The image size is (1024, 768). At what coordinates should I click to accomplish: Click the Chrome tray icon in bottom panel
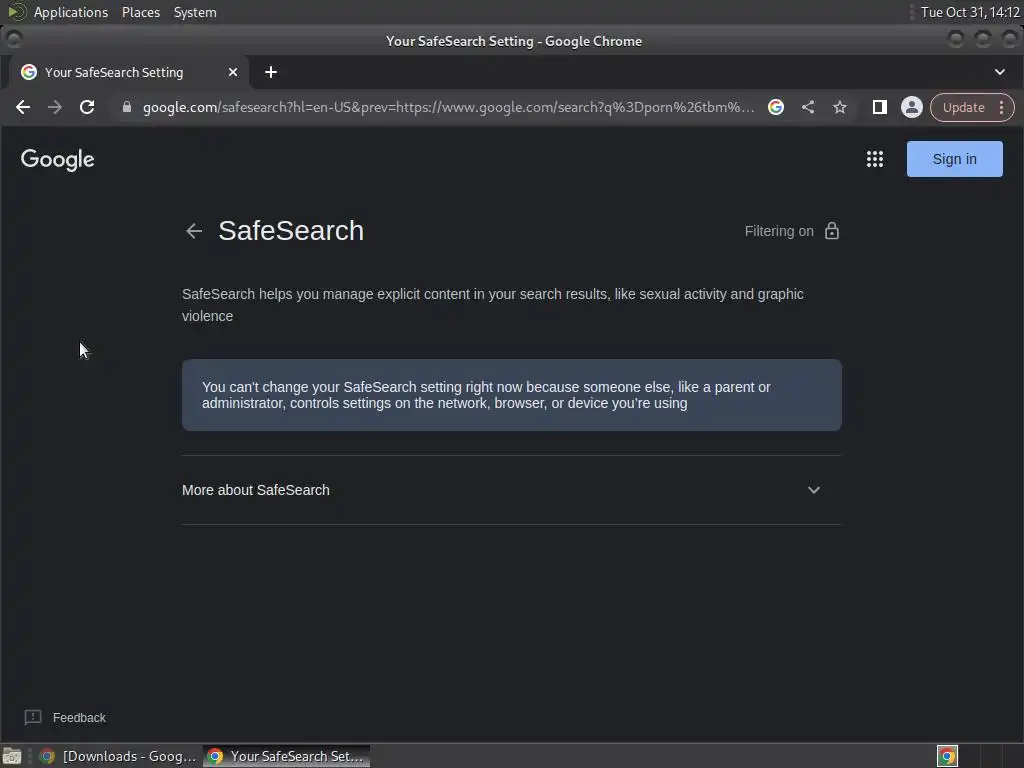pos(947,756)
